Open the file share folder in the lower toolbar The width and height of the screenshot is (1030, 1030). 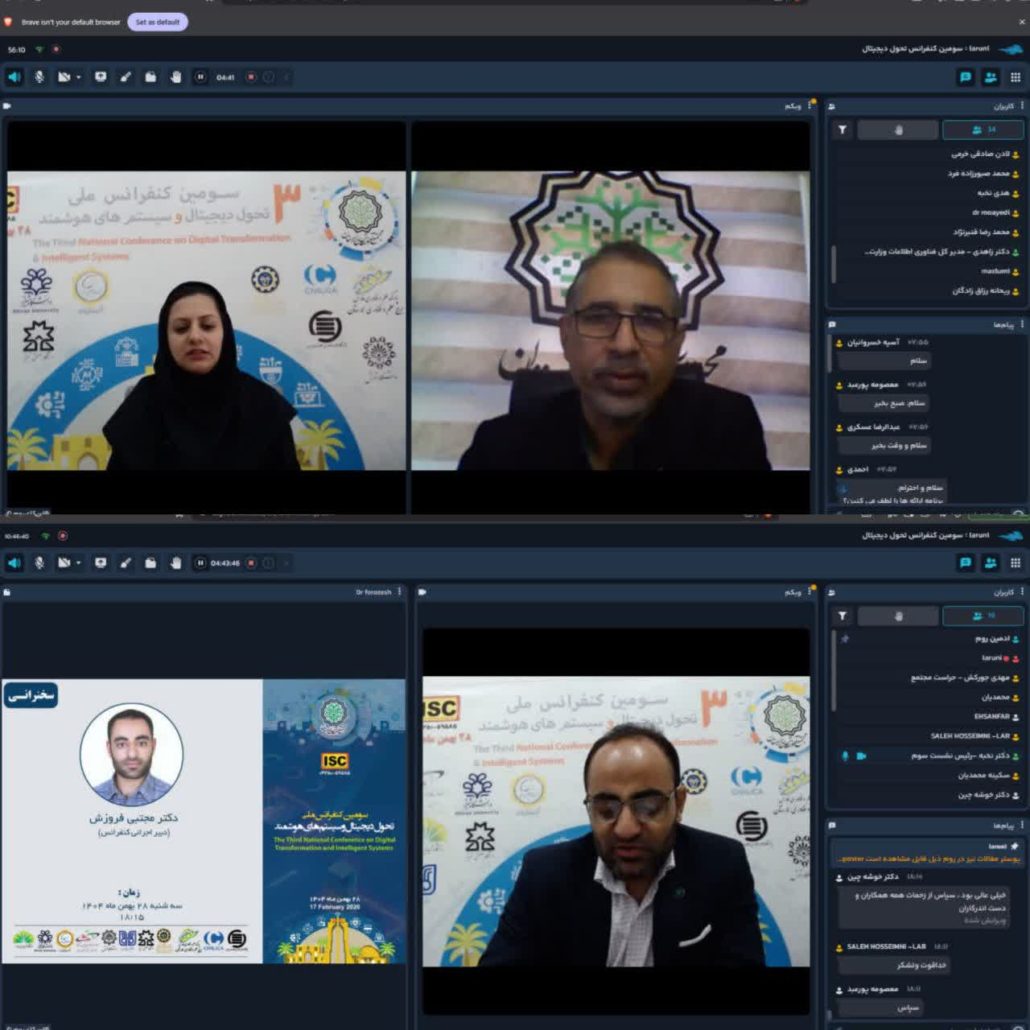150,563
